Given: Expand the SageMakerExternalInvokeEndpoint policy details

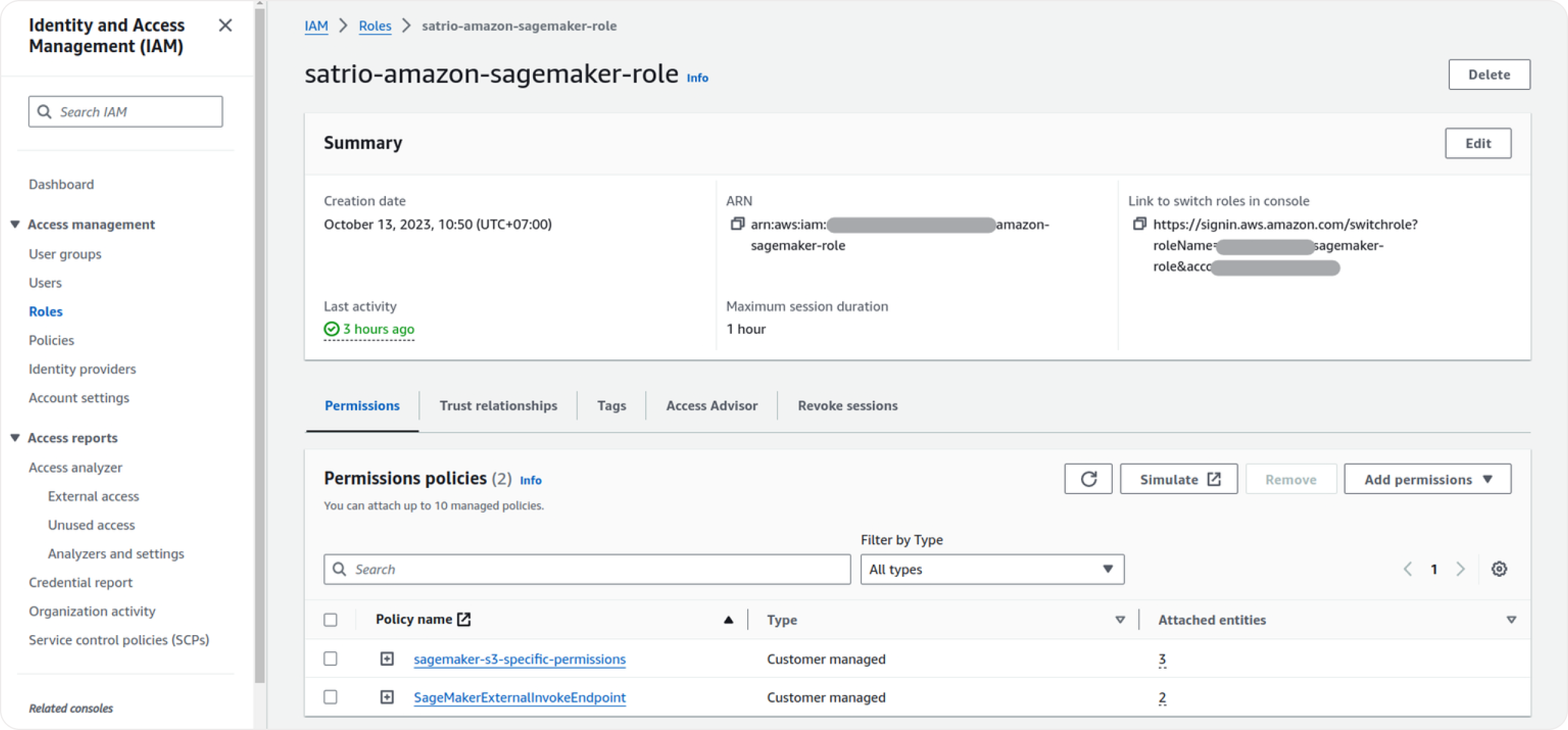Looking at the screenshot, I should coord(386,697).
